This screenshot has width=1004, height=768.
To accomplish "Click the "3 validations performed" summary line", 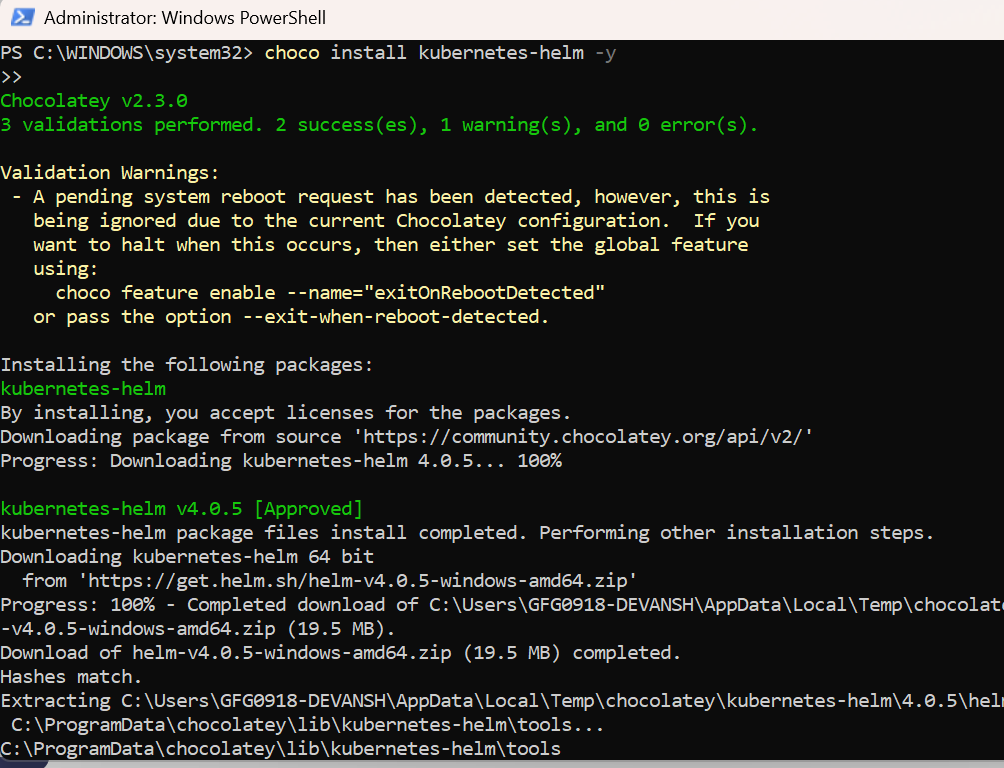I will pyautogui.click(x=379, y=125).
